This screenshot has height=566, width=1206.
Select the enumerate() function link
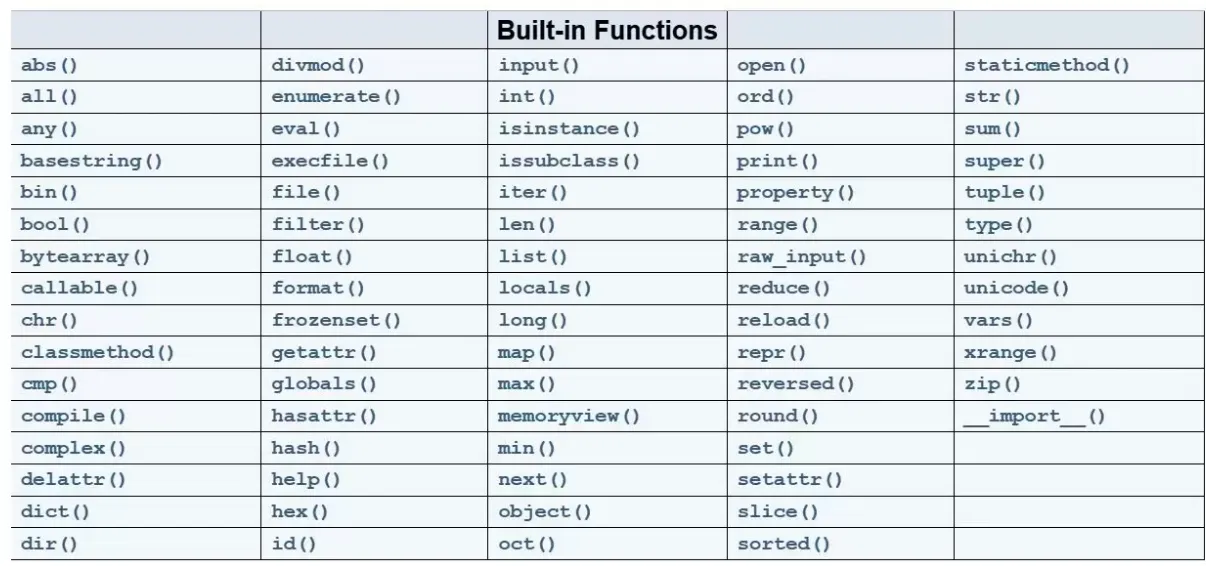pyautogui.click(x=336, y=97)
